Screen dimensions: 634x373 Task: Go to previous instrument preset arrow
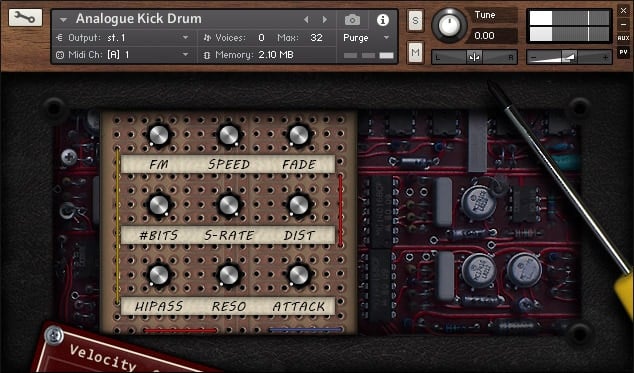point(306,19)
